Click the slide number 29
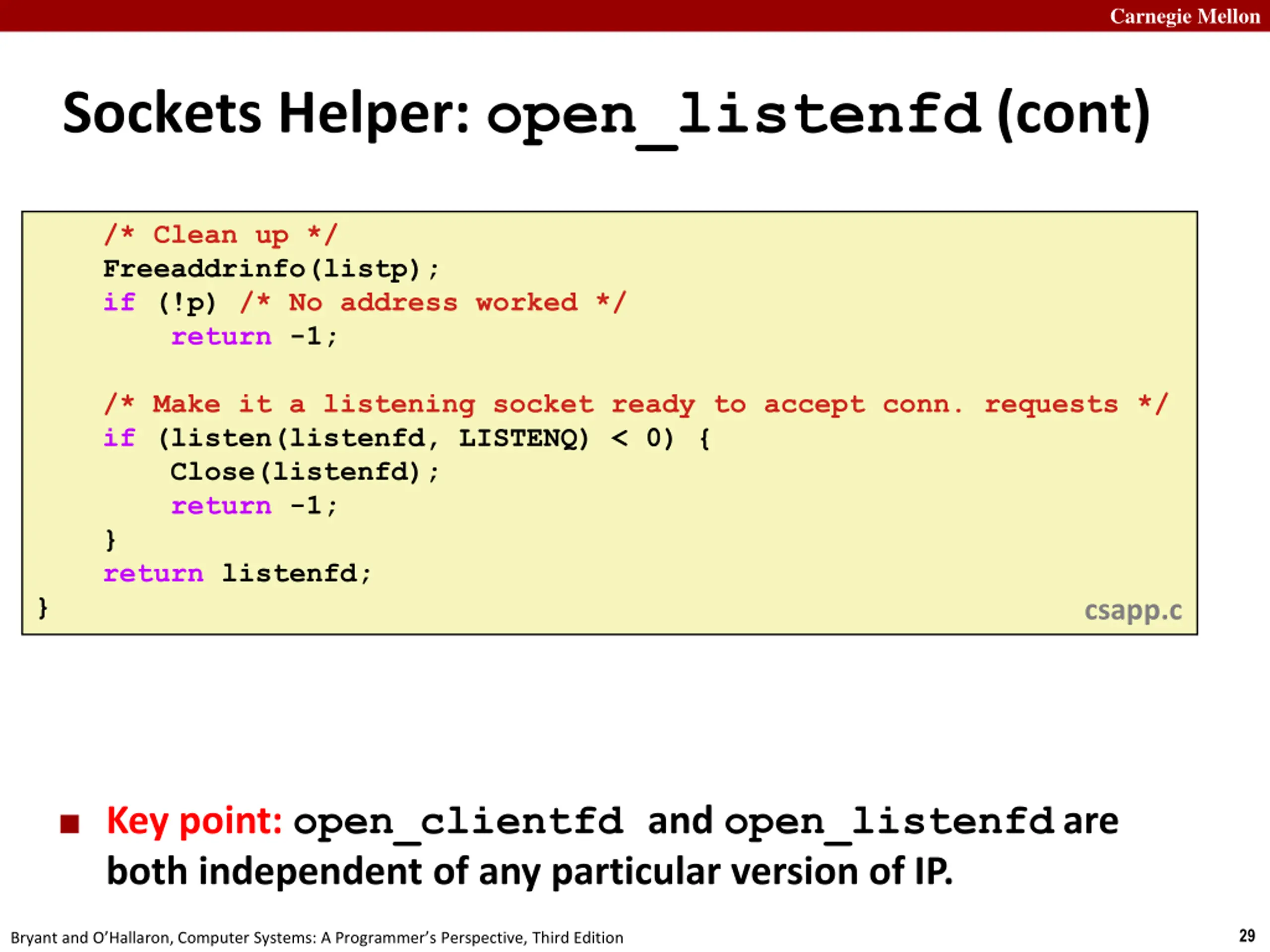Viewport: 1270px width, 952px height. click(x=1247, y=936)
